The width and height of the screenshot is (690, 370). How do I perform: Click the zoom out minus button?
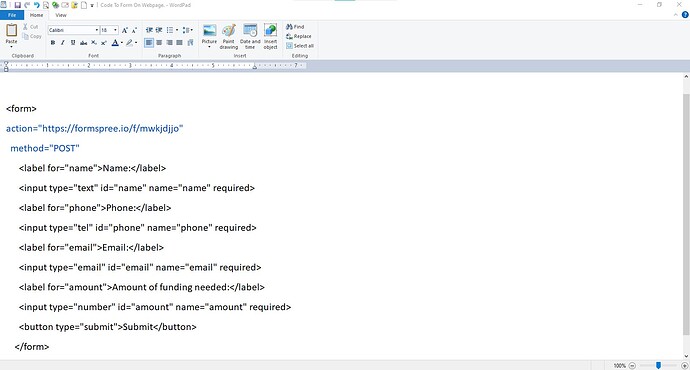632,366
